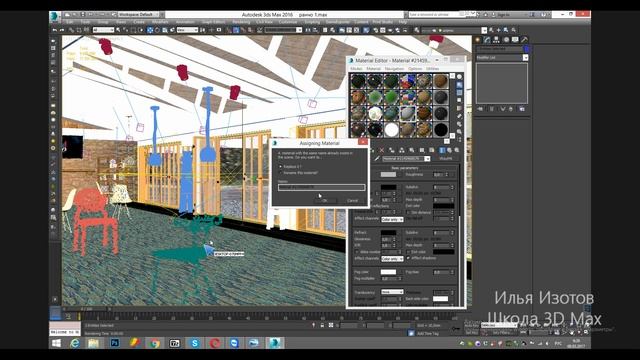Click the search keyword field in title bar
640x360 pixels.
[434, 14]
